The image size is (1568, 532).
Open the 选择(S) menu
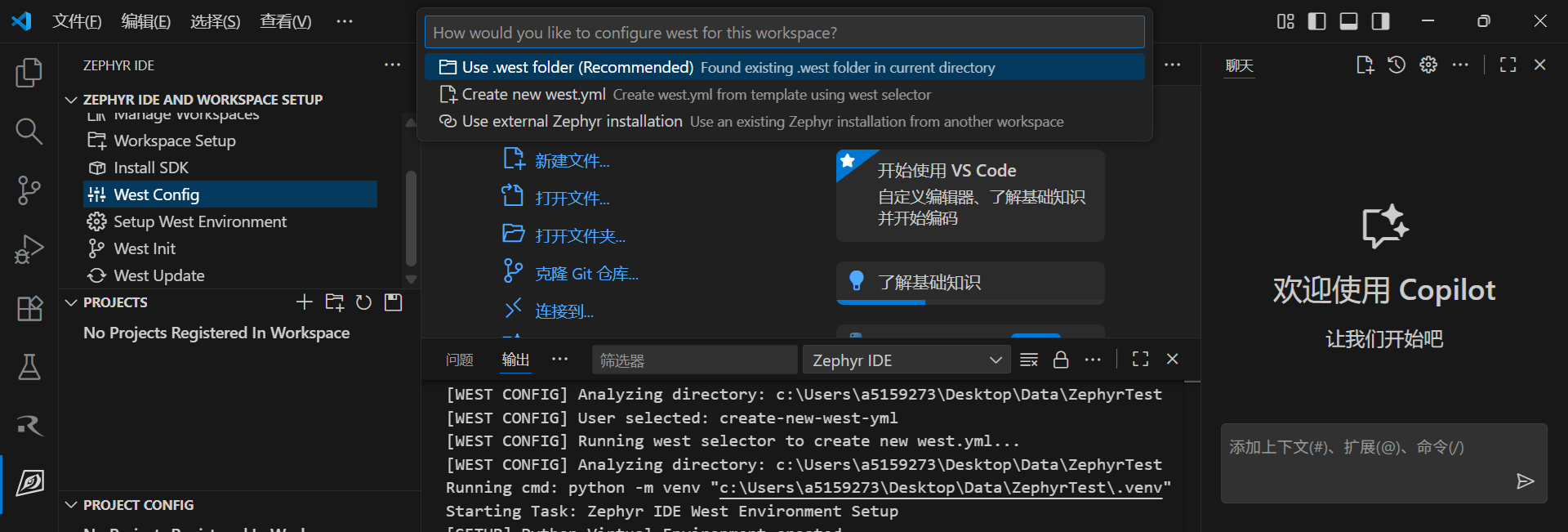[x=216, y=21]
